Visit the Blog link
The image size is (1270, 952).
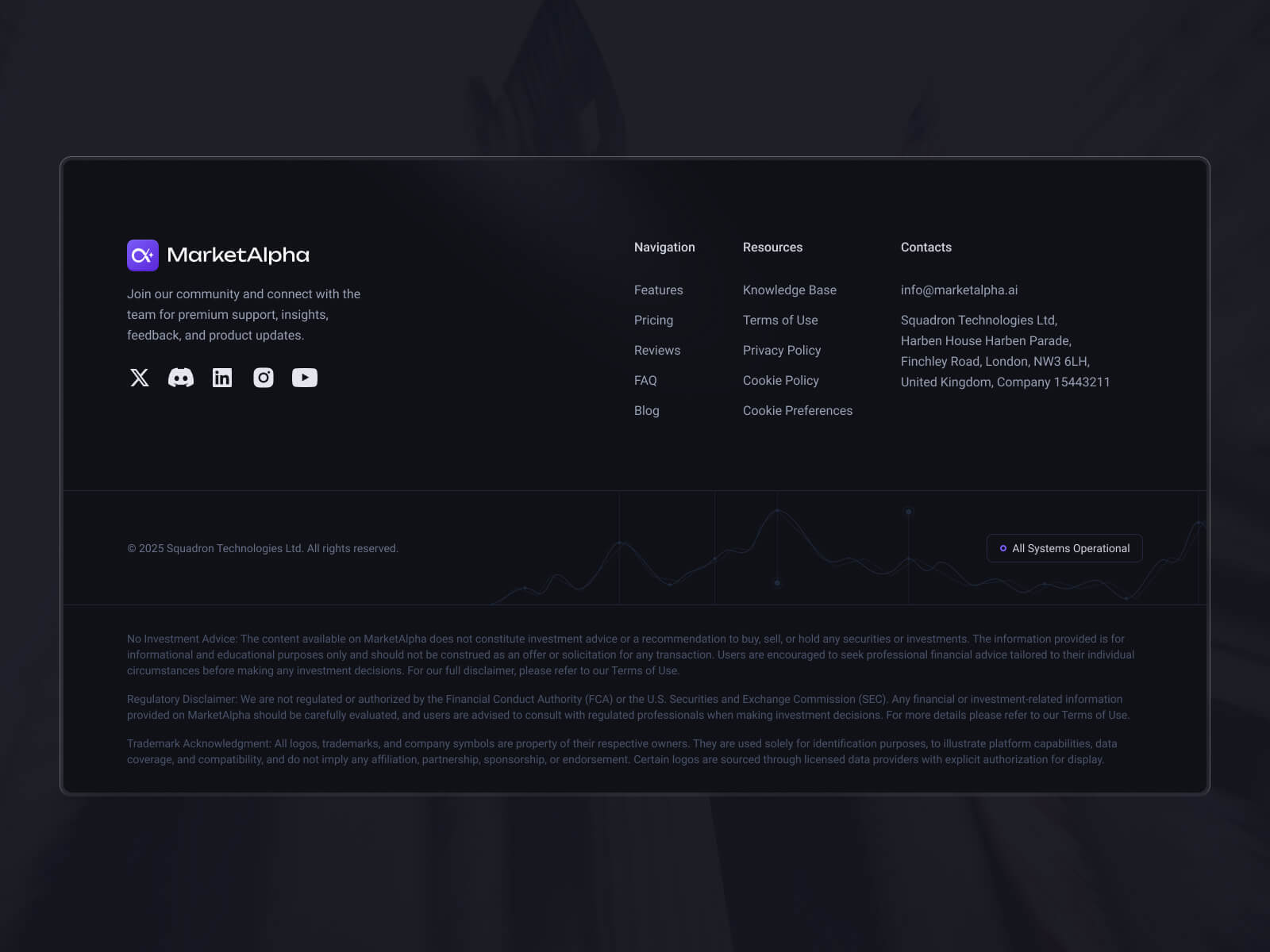point(647,411)
